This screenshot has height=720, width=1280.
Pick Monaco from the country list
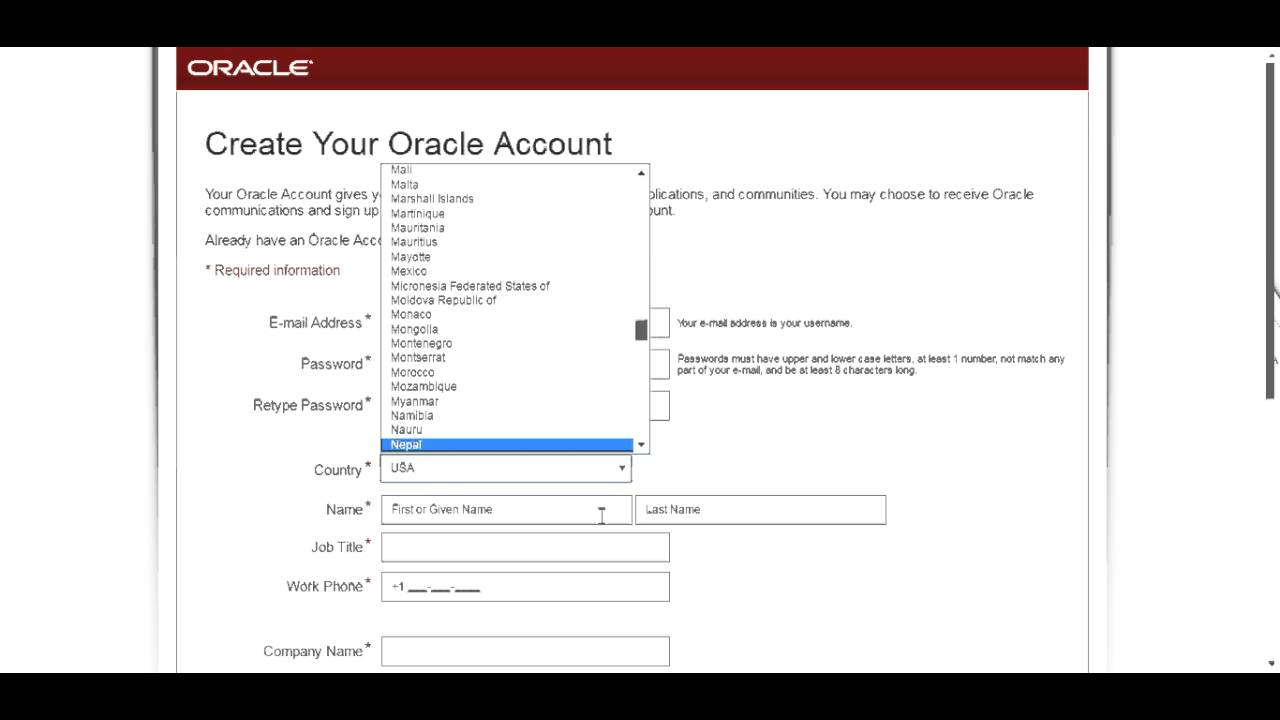coord(507,314)
